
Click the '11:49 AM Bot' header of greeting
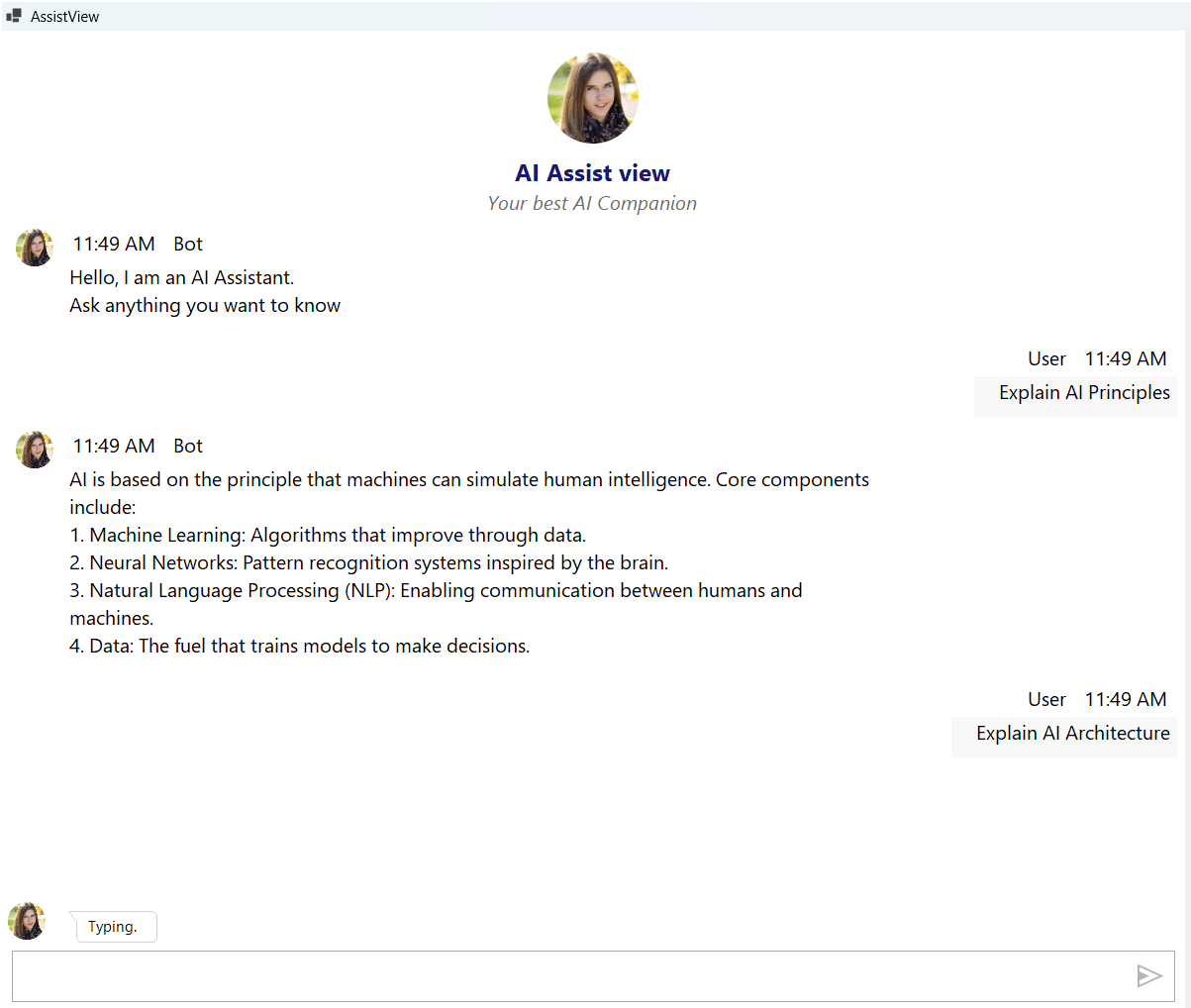[138, 245]
